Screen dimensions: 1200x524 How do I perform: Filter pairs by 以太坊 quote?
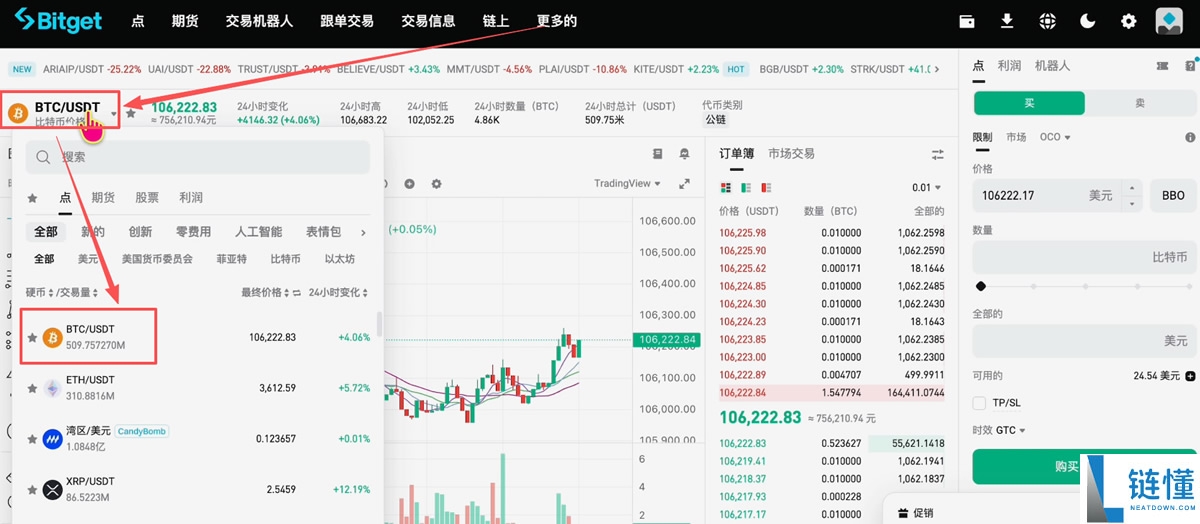click(x=340, y=259)
